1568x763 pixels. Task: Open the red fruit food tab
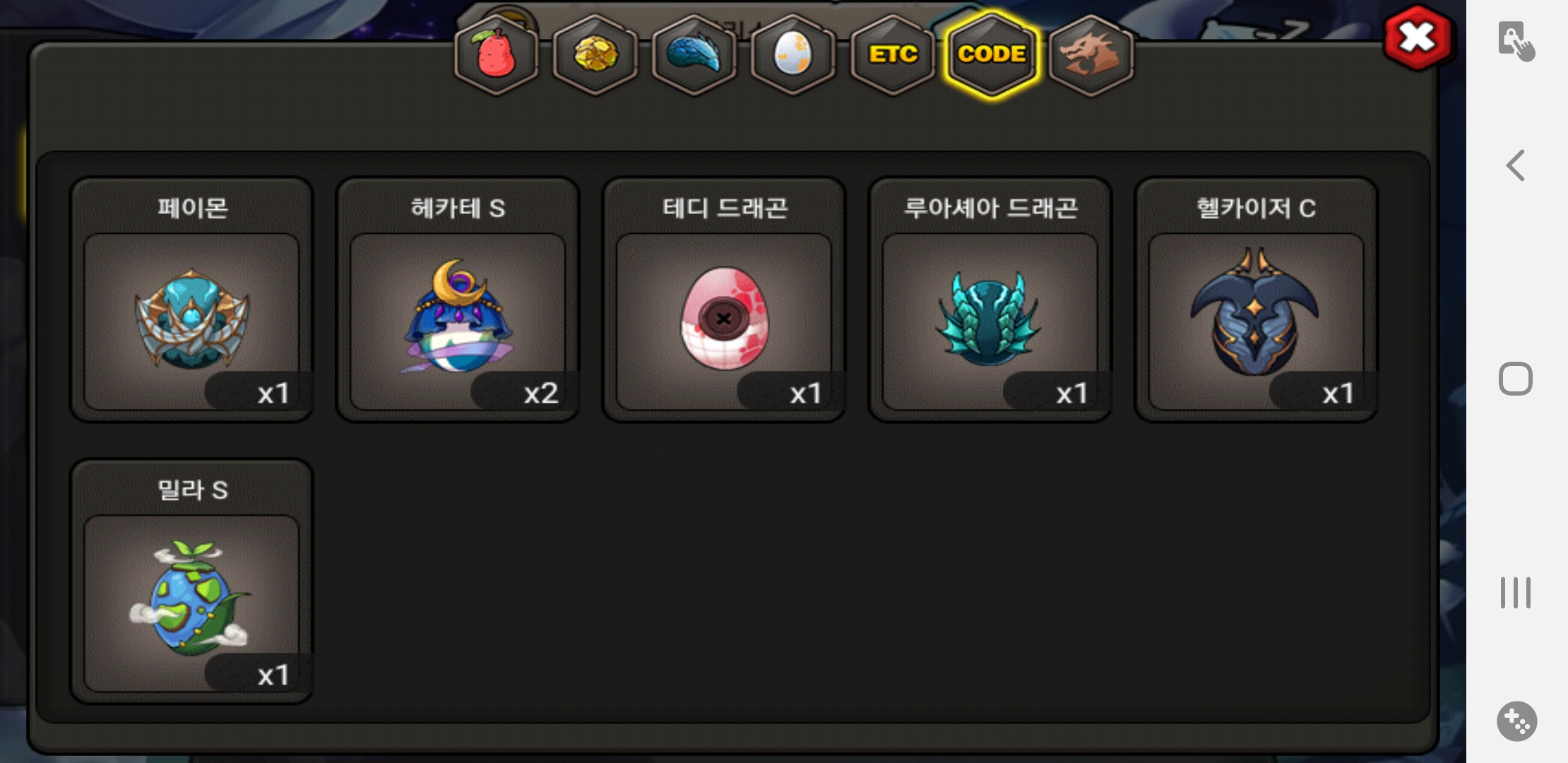point(497,54)
